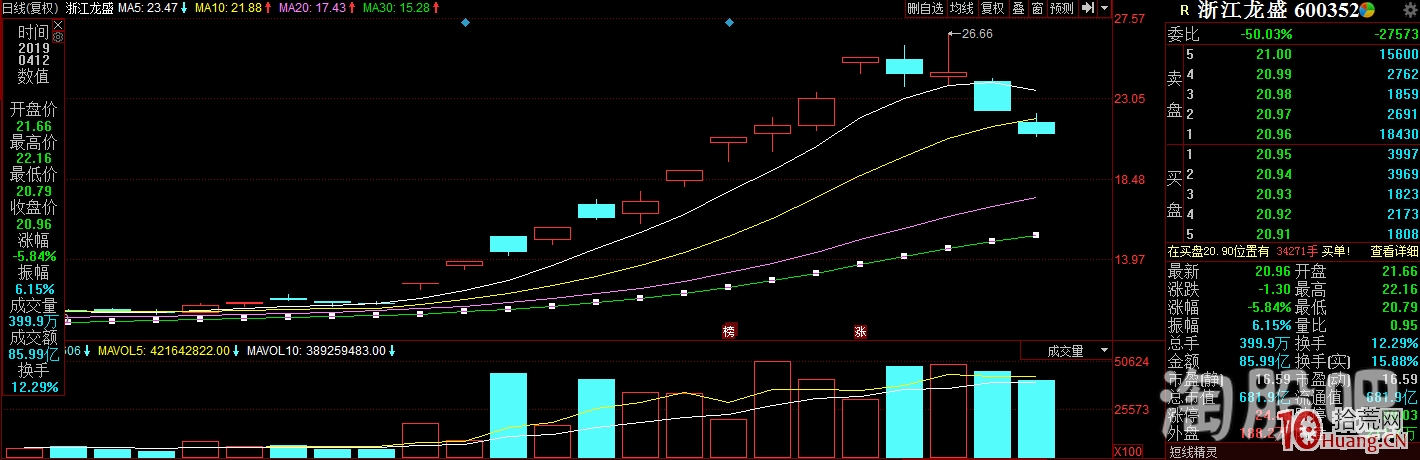Click the 委比 -50.03% value
Viewport: 1420px width, 460px height.
pos(1266,34)
